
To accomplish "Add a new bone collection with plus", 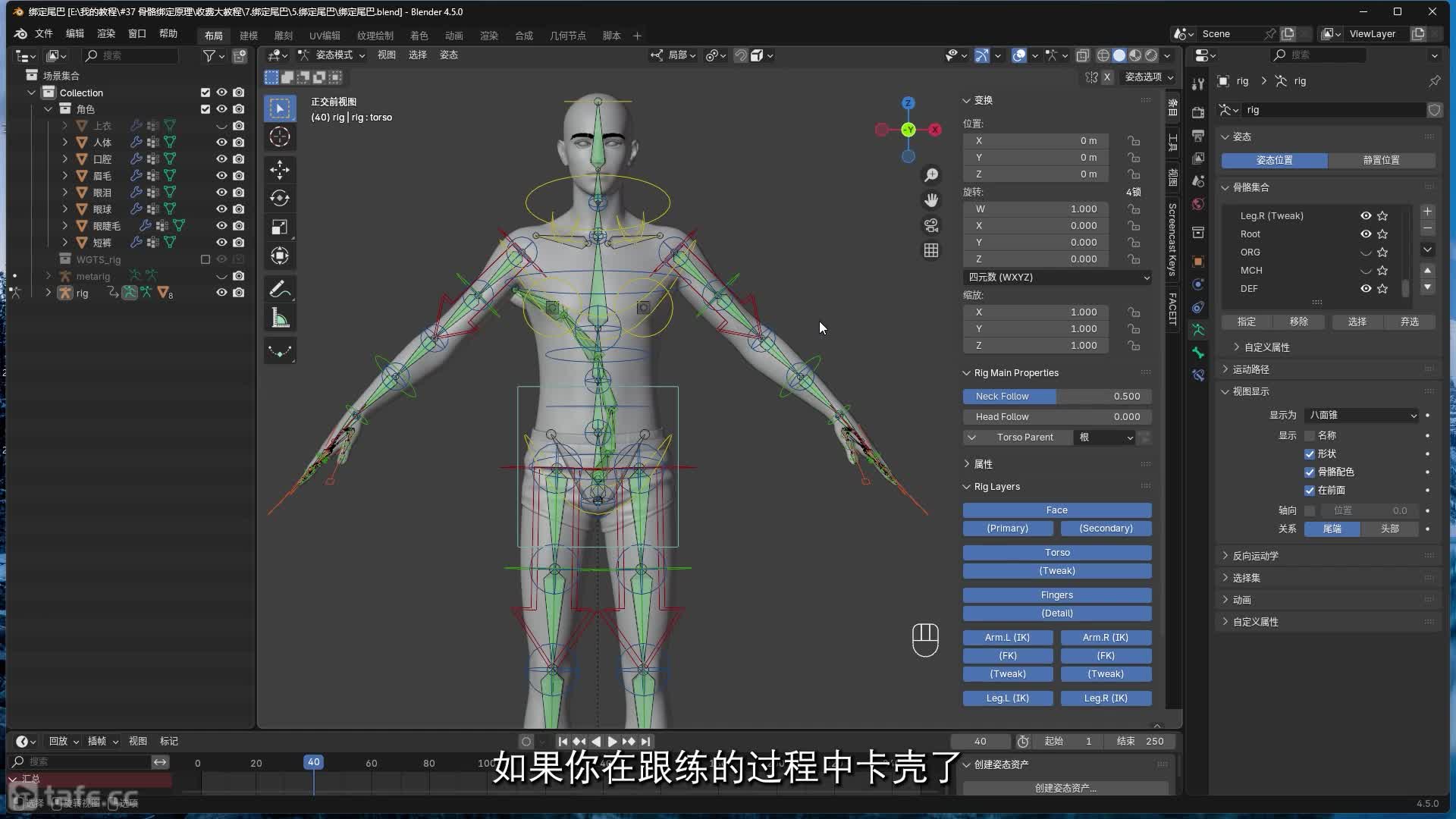I will click(1427, 212).
